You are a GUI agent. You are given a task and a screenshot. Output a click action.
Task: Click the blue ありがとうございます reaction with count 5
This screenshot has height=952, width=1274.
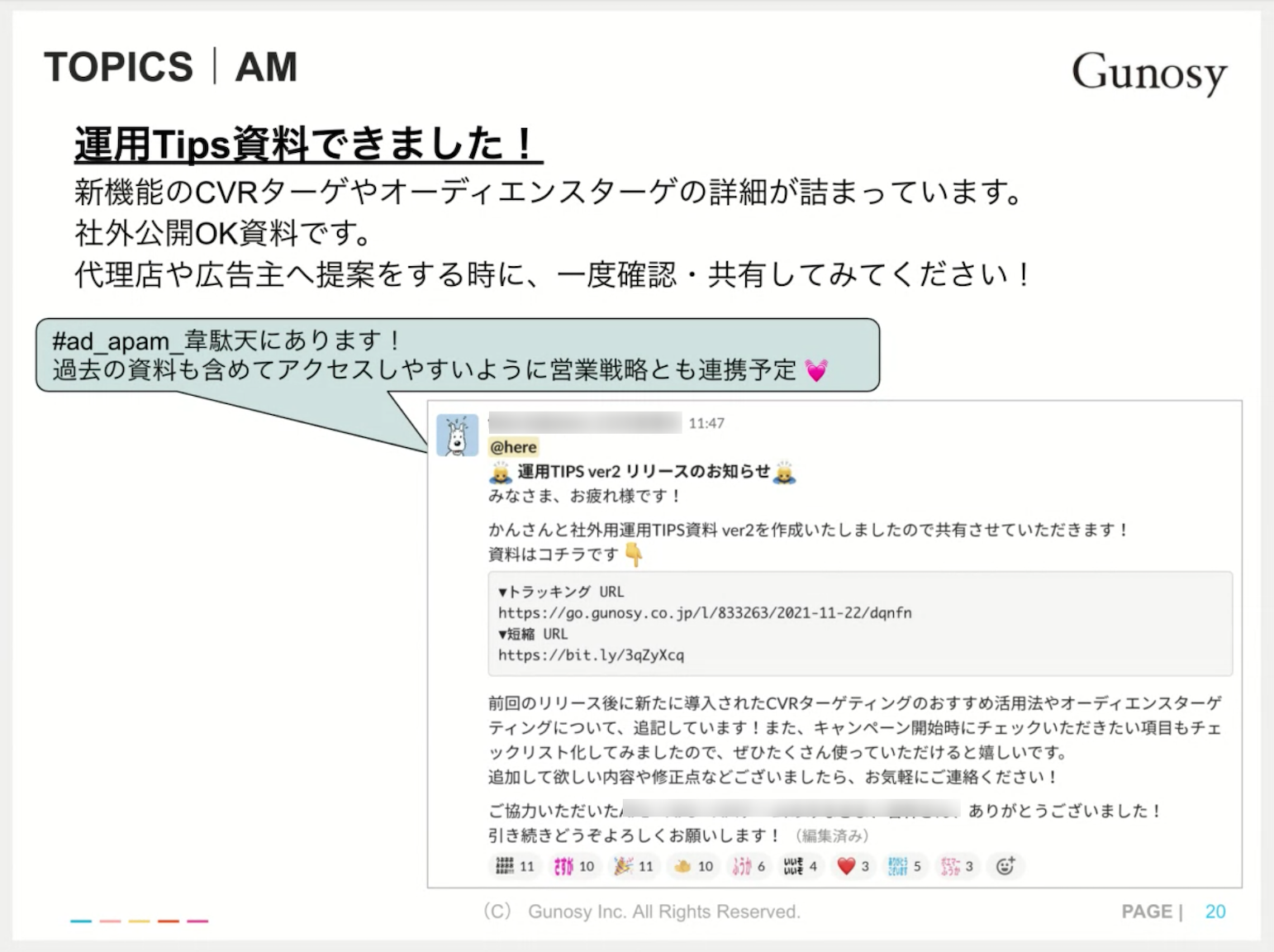[x=904, y=866]
